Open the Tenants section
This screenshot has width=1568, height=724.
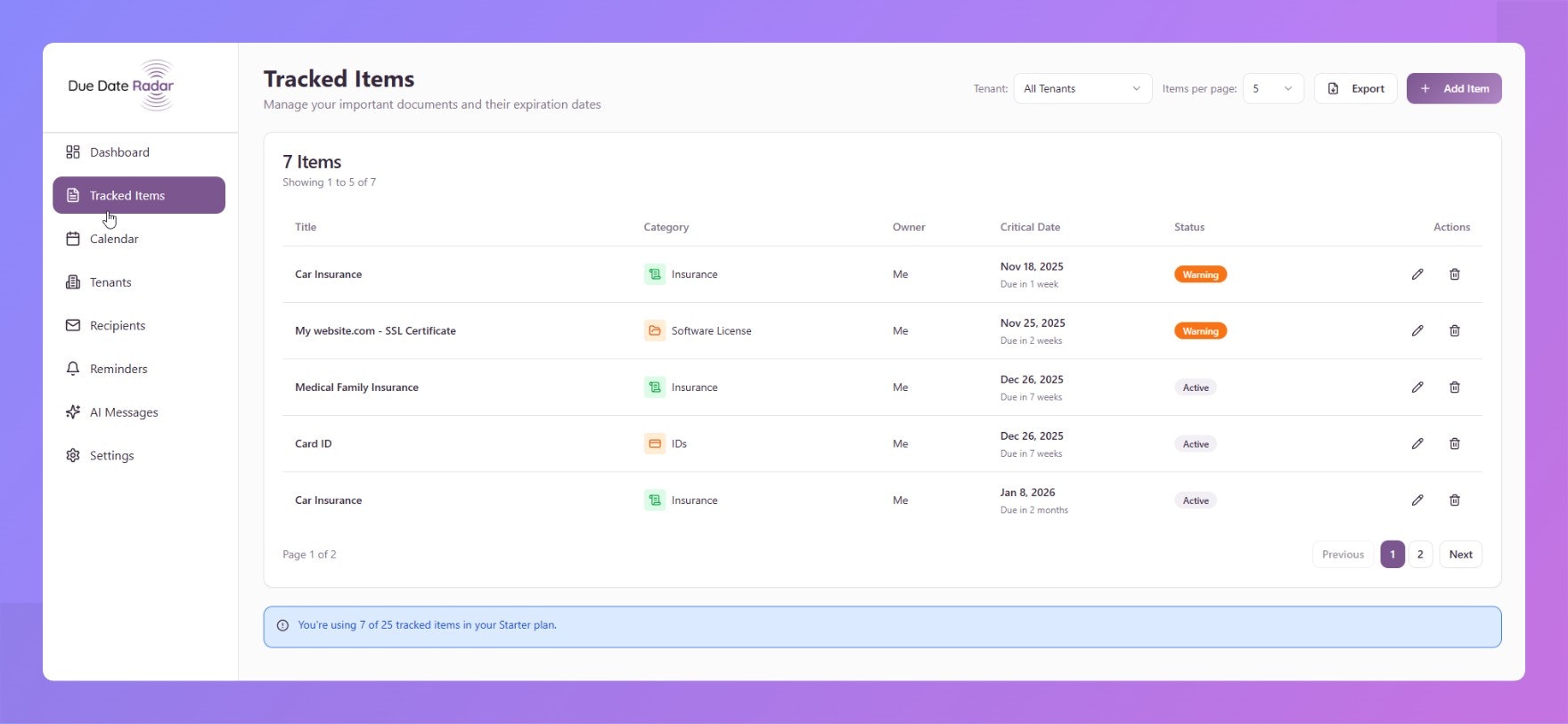(139, 282)
